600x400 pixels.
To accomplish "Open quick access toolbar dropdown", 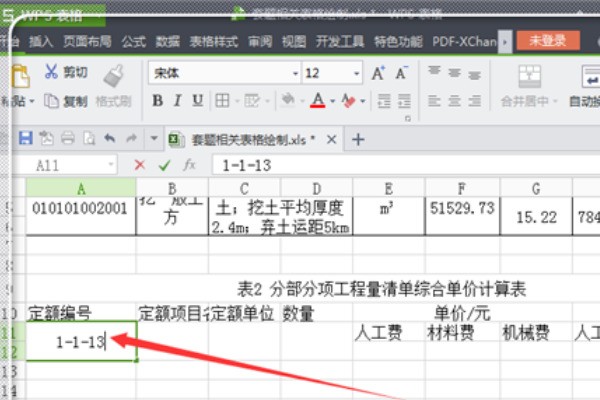I will (x=154, y=138).
